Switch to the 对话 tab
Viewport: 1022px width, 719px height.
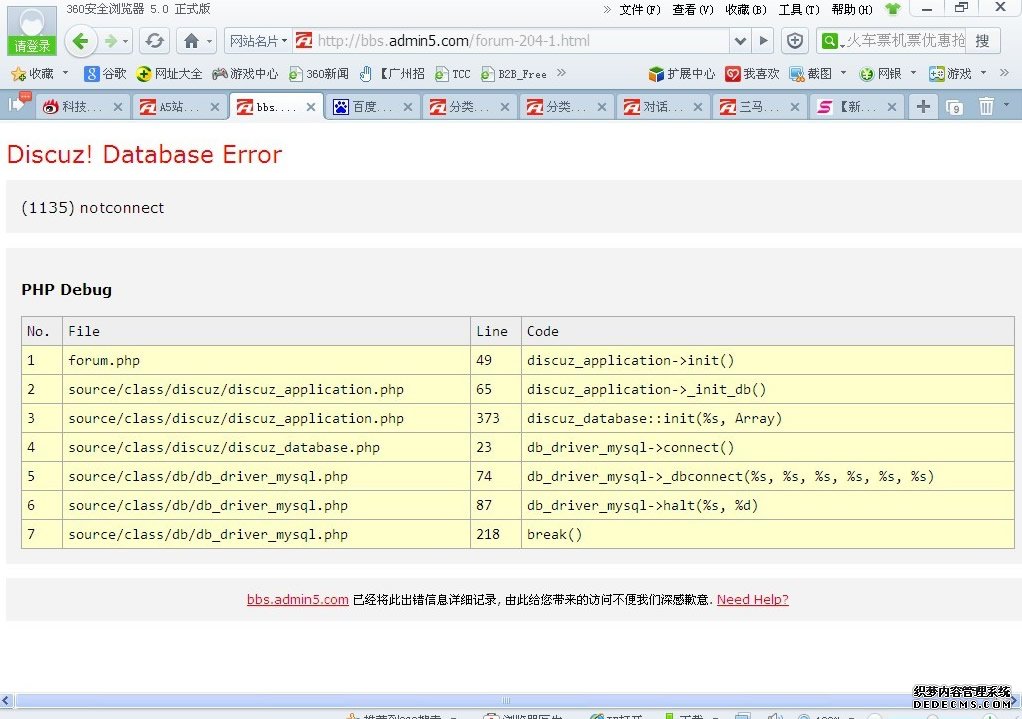[x=663, y=106]
